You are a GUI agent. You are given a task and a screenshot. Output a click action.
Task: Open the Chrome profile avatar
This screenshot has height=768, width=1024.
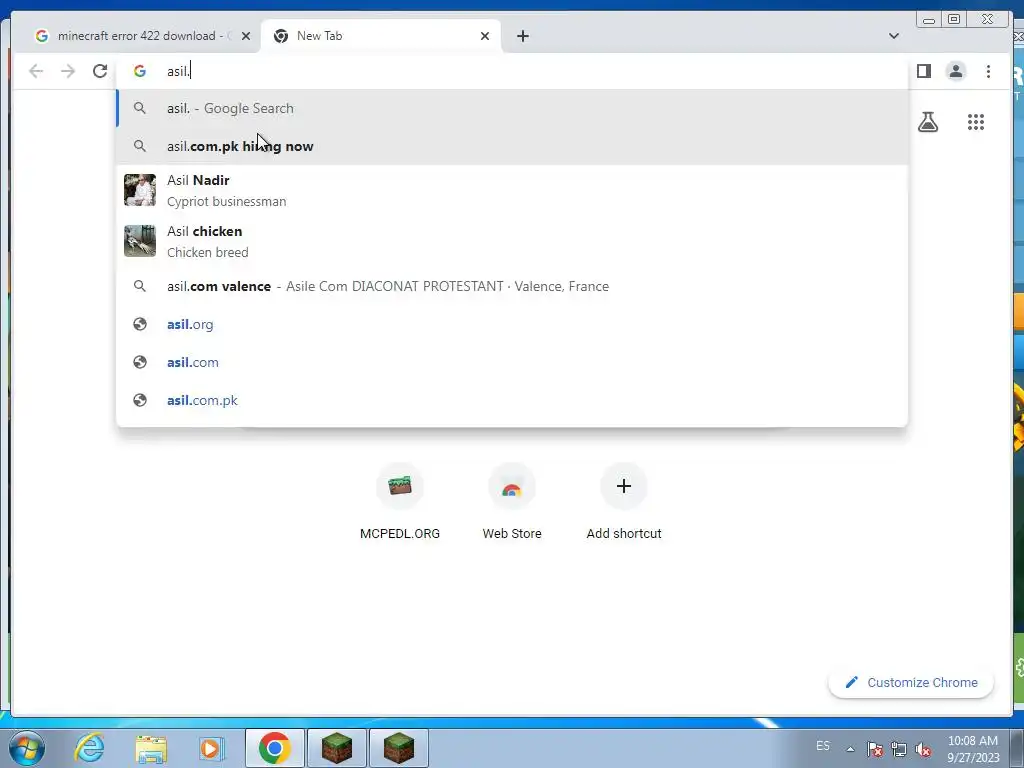955,71
